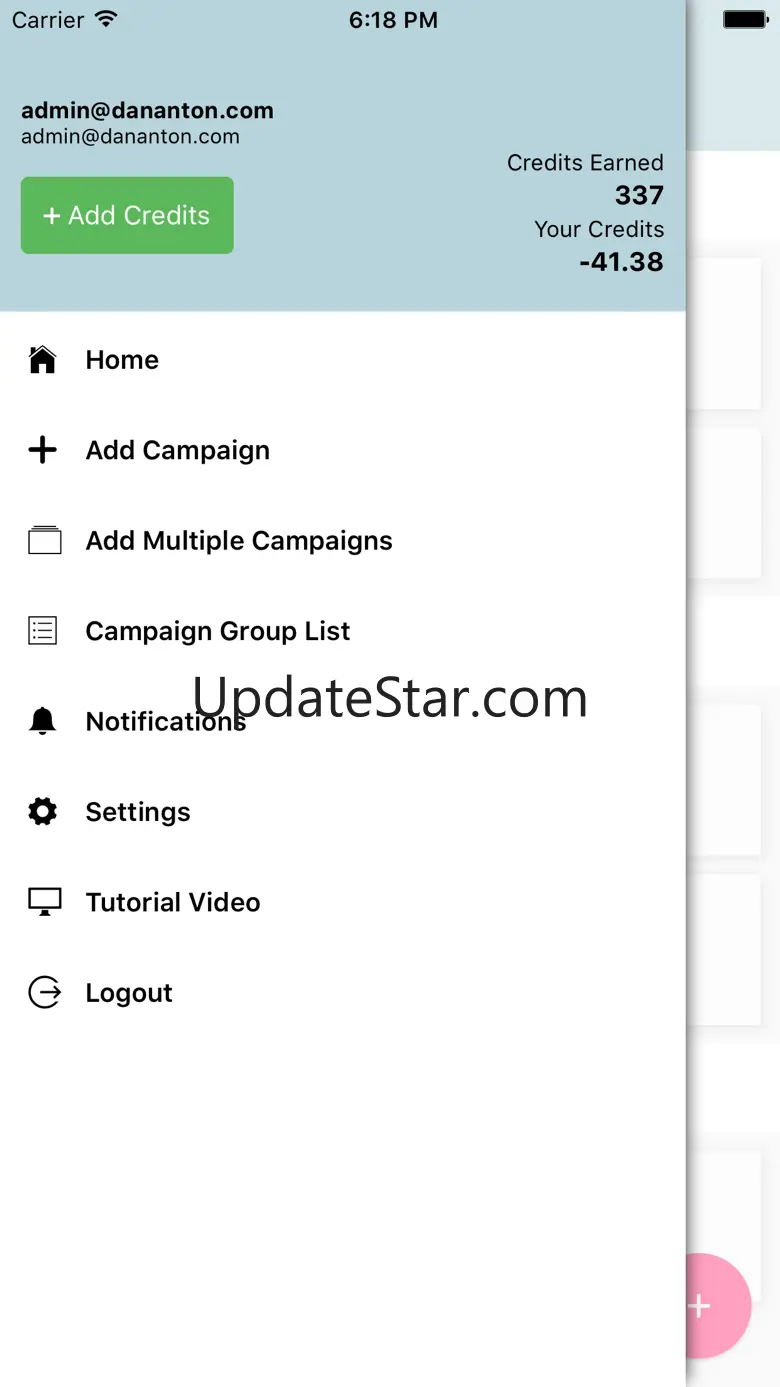Tap the Home house icon
780x1387 pixels.
tap(42, 360)
